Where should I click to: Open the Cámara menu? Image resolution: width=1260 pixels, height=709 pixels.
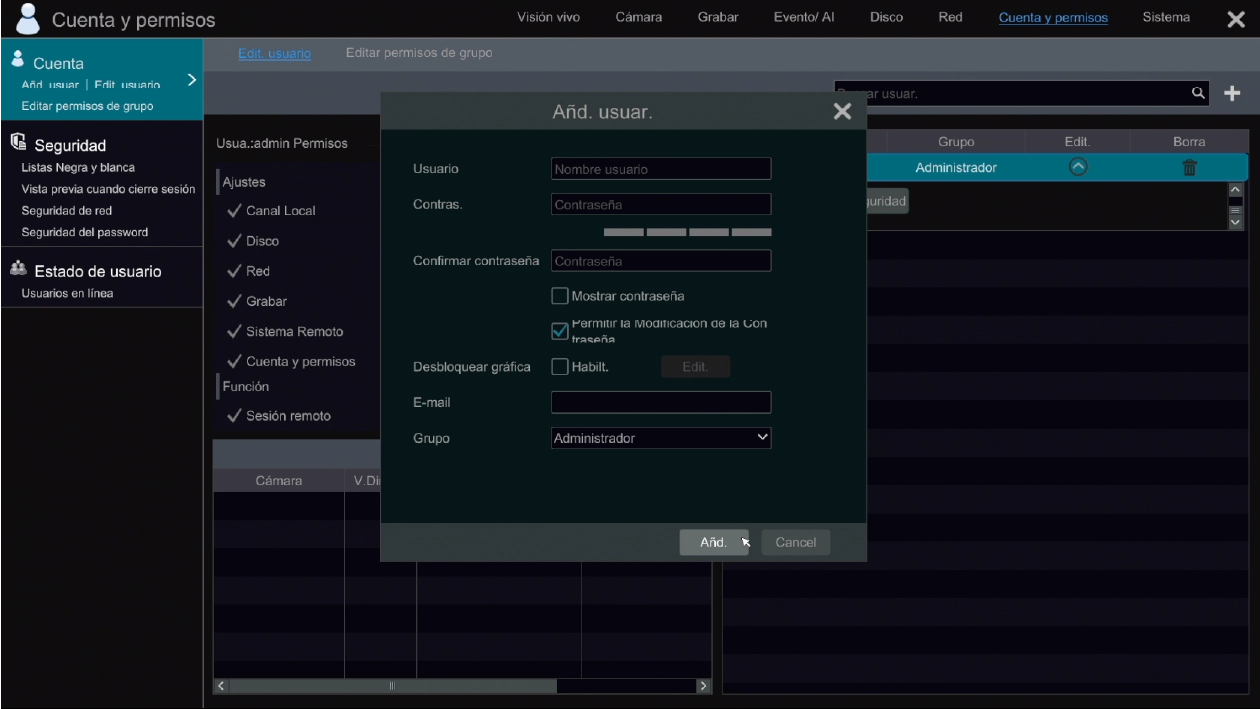click(x=638, y=17)
